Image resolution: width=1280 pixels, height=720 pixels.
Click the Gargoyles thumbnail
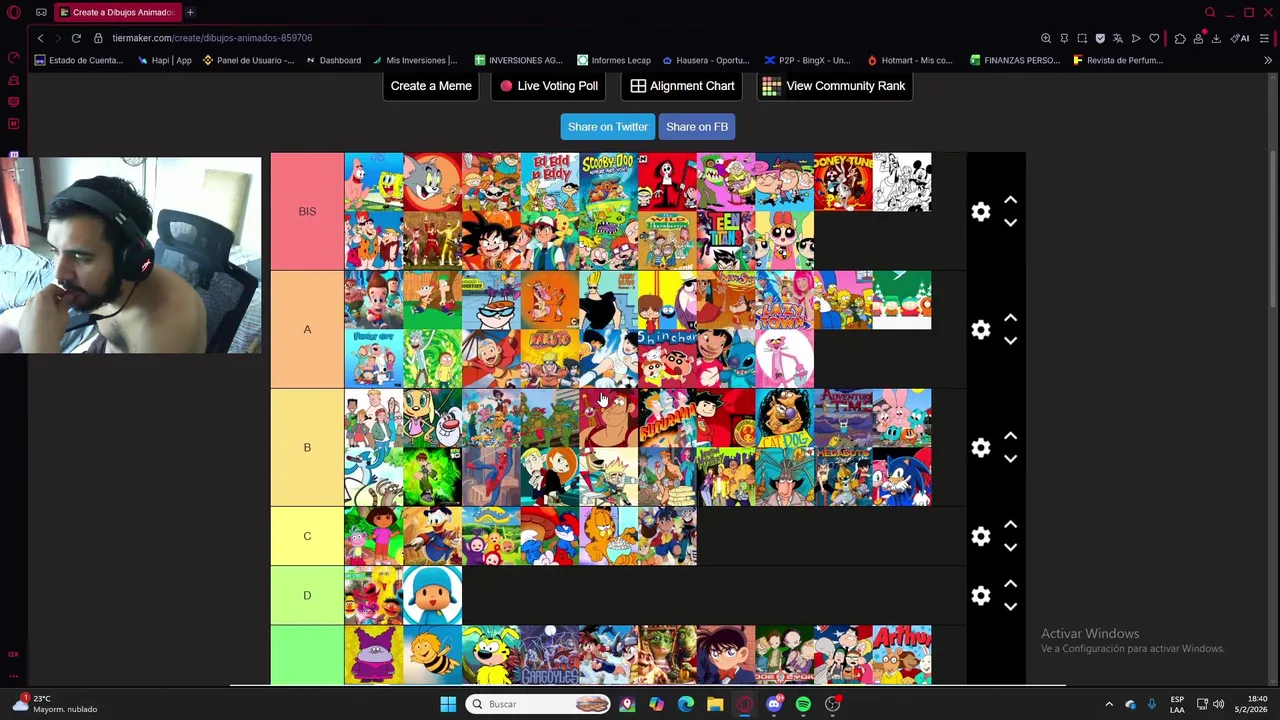point(550,655)
